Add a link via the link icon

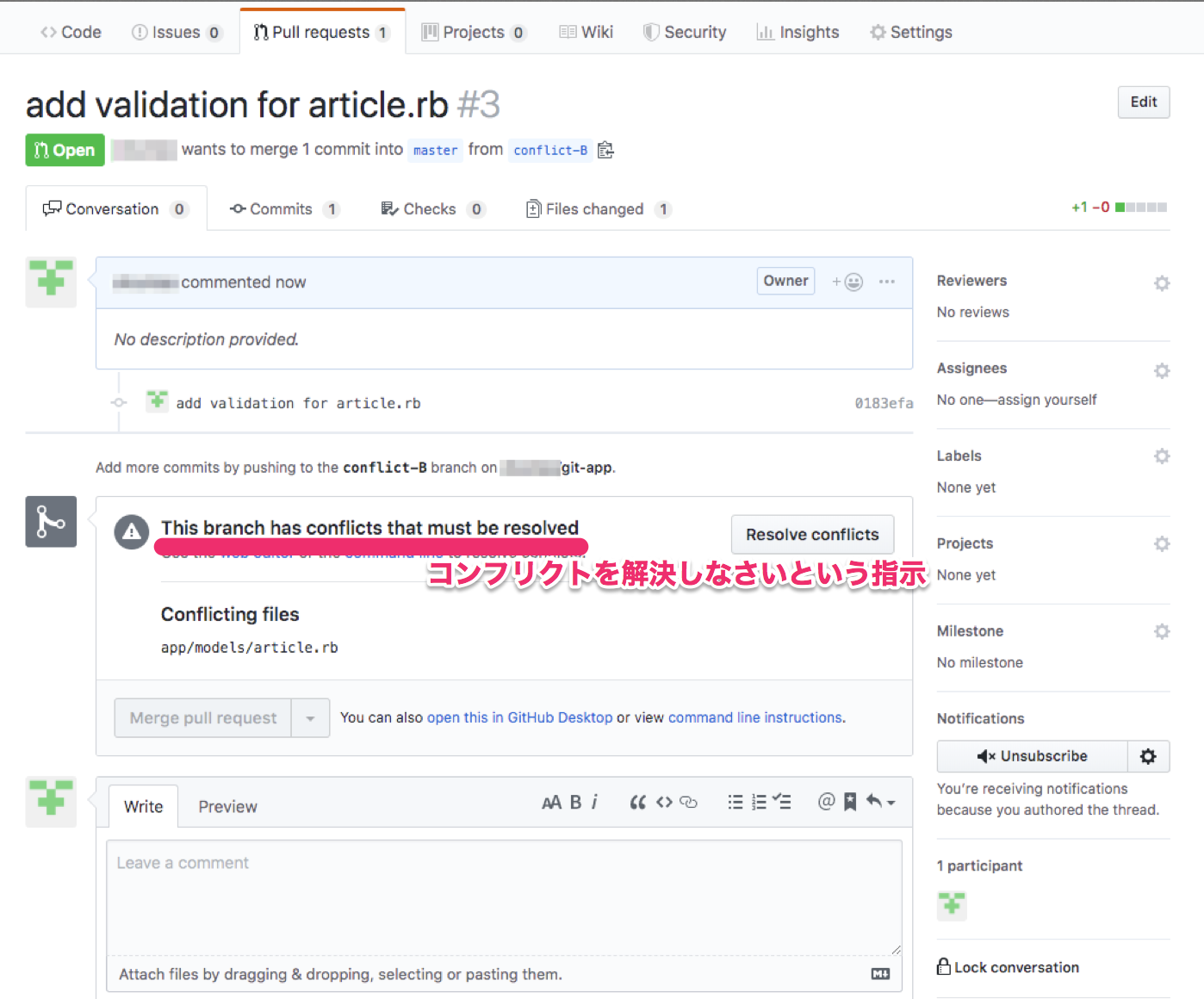pyautogui.click(x=689, y=802)
